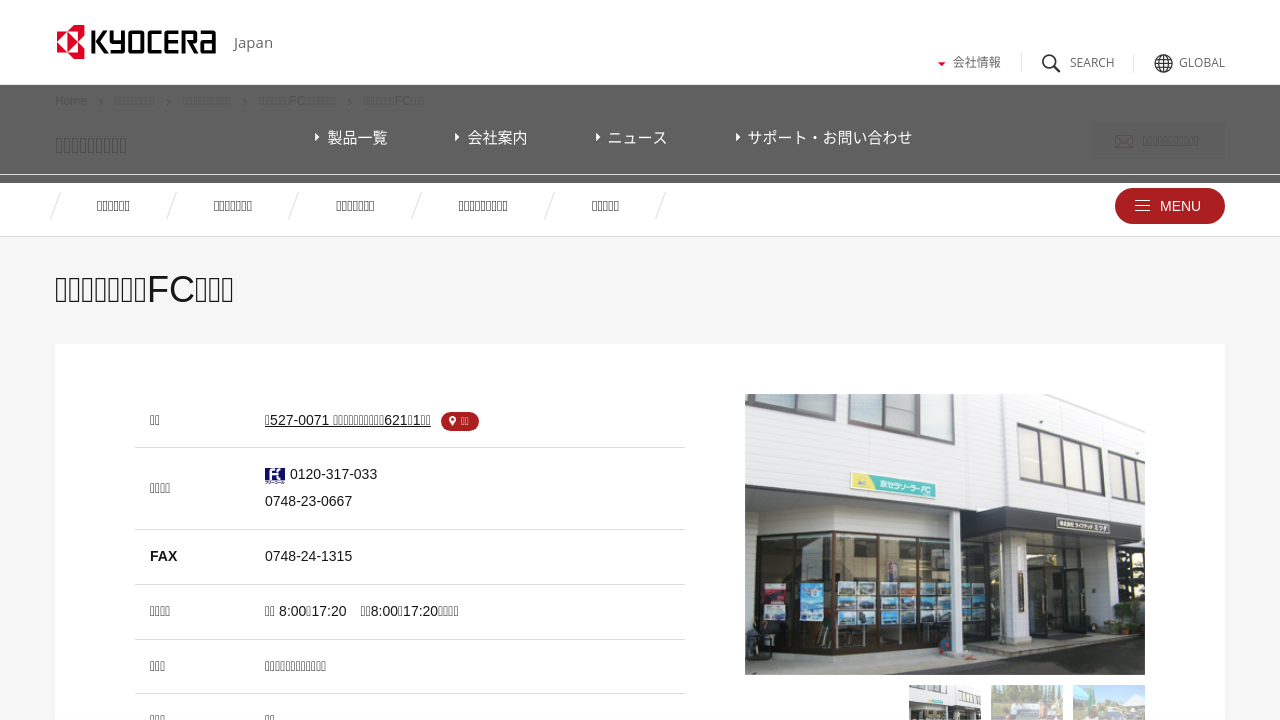Click the free dial phone icon
The height and width of the screenshot is (720, 1280).
(275, 475)
